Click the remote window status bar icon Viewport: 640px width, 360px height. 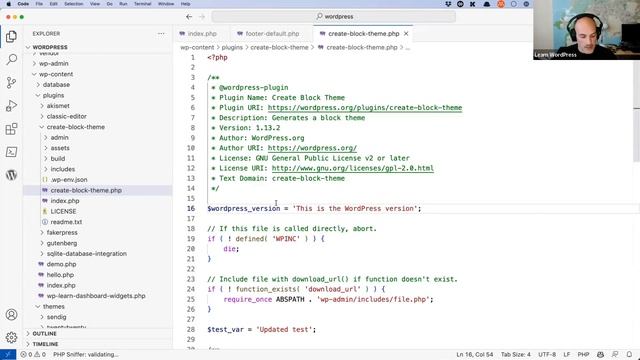point(8,355)
